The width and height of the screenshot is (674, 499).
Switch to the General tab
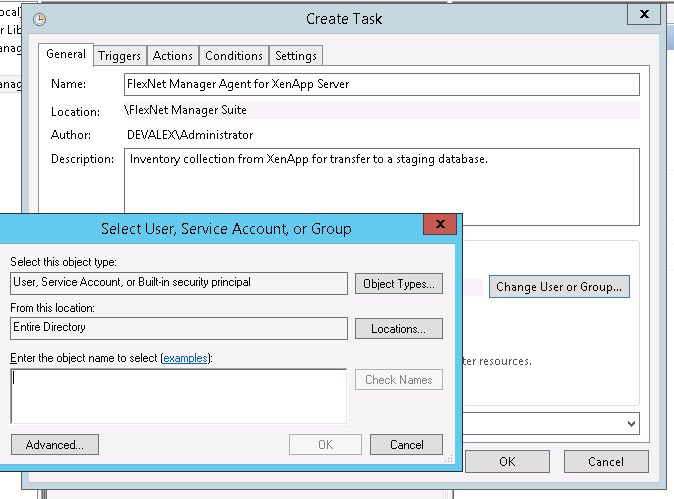66,55
